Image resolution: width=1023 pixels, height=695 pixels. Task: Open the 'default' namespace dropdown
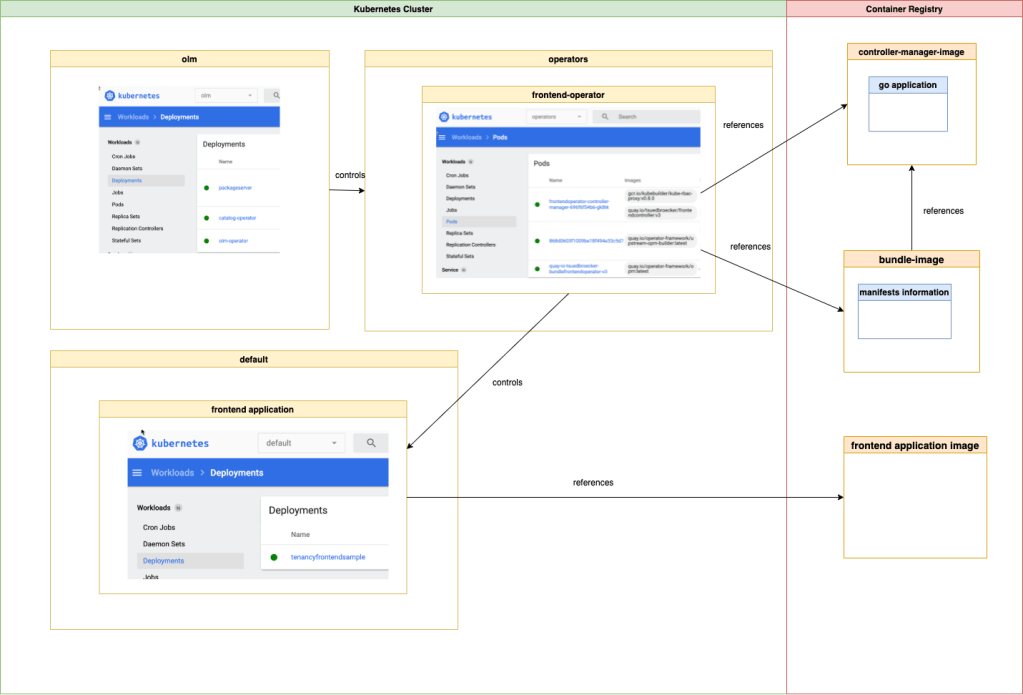pos(301,443)
